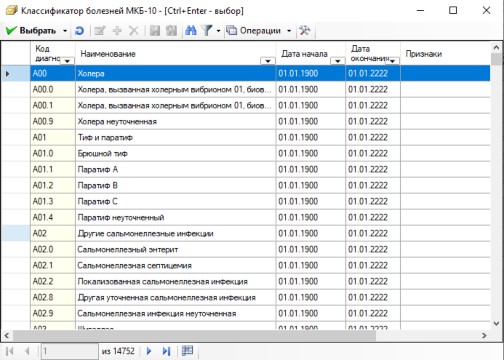Open the Наименование column filter dropdown
The width and height of the screenshot is (504, 360).
pyautogui.click(x=268, y=61)
